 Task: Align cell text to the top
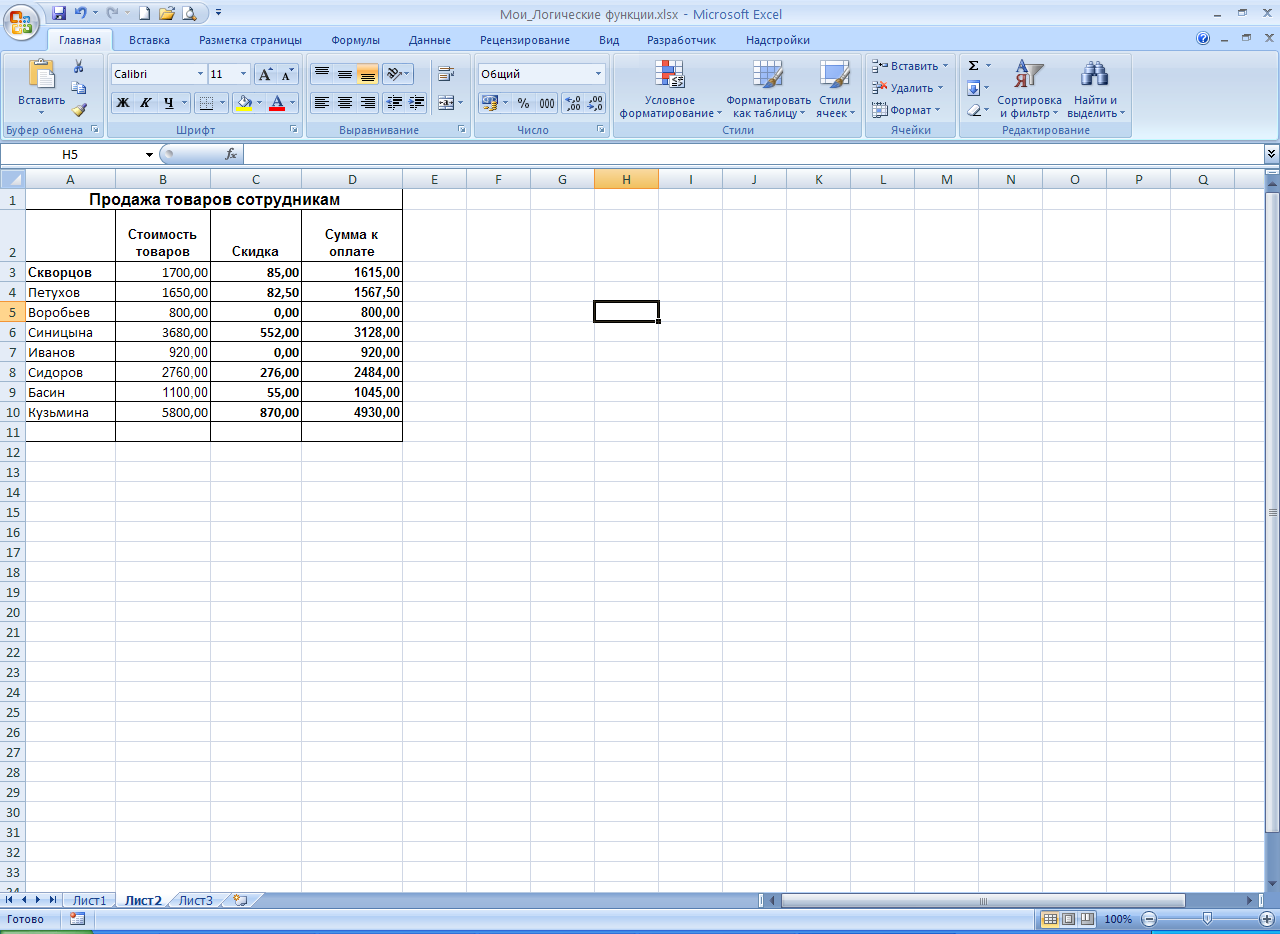pos(321,74)
